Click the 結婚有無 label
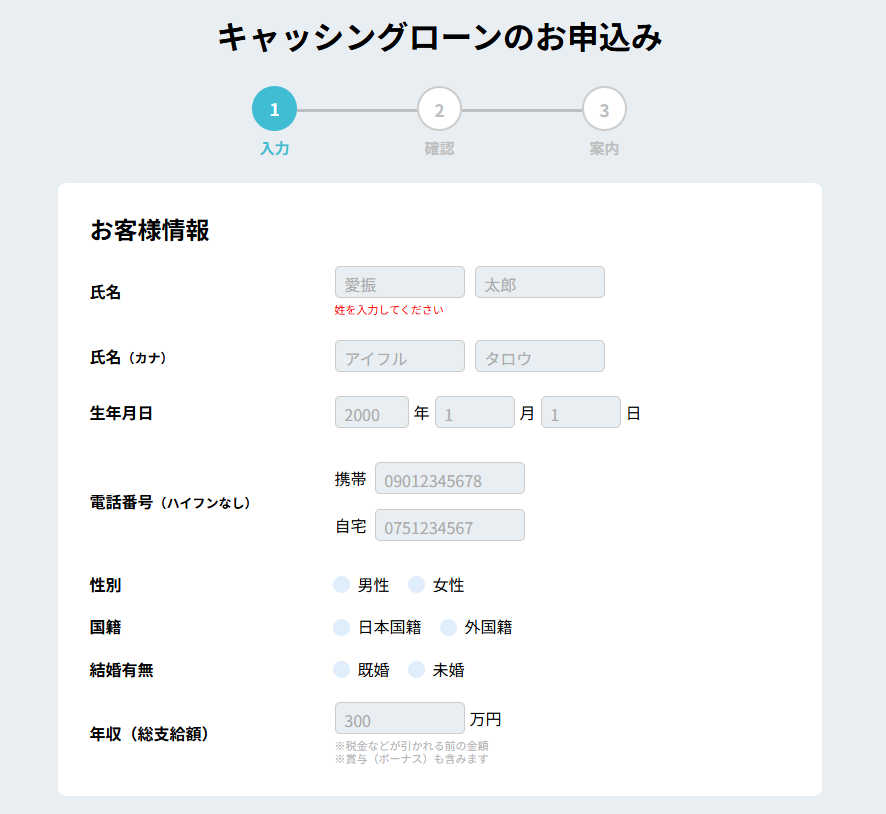Viewport: 886px width, 814px height. (x=121, y=670)
